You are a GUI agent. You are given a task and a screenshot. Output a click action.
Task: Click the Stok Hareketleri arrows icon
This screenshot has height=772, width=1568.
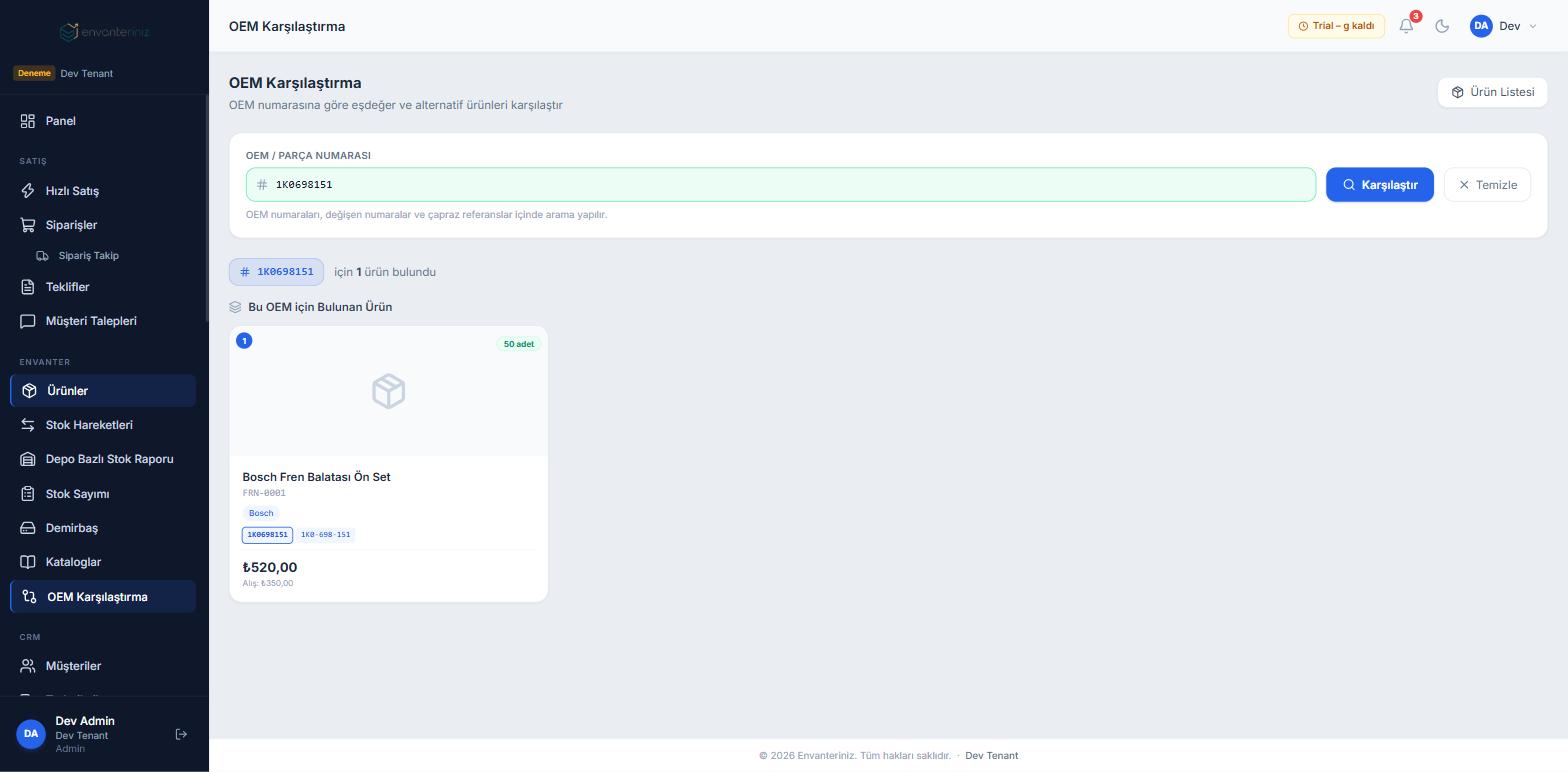tap(28, 425)
